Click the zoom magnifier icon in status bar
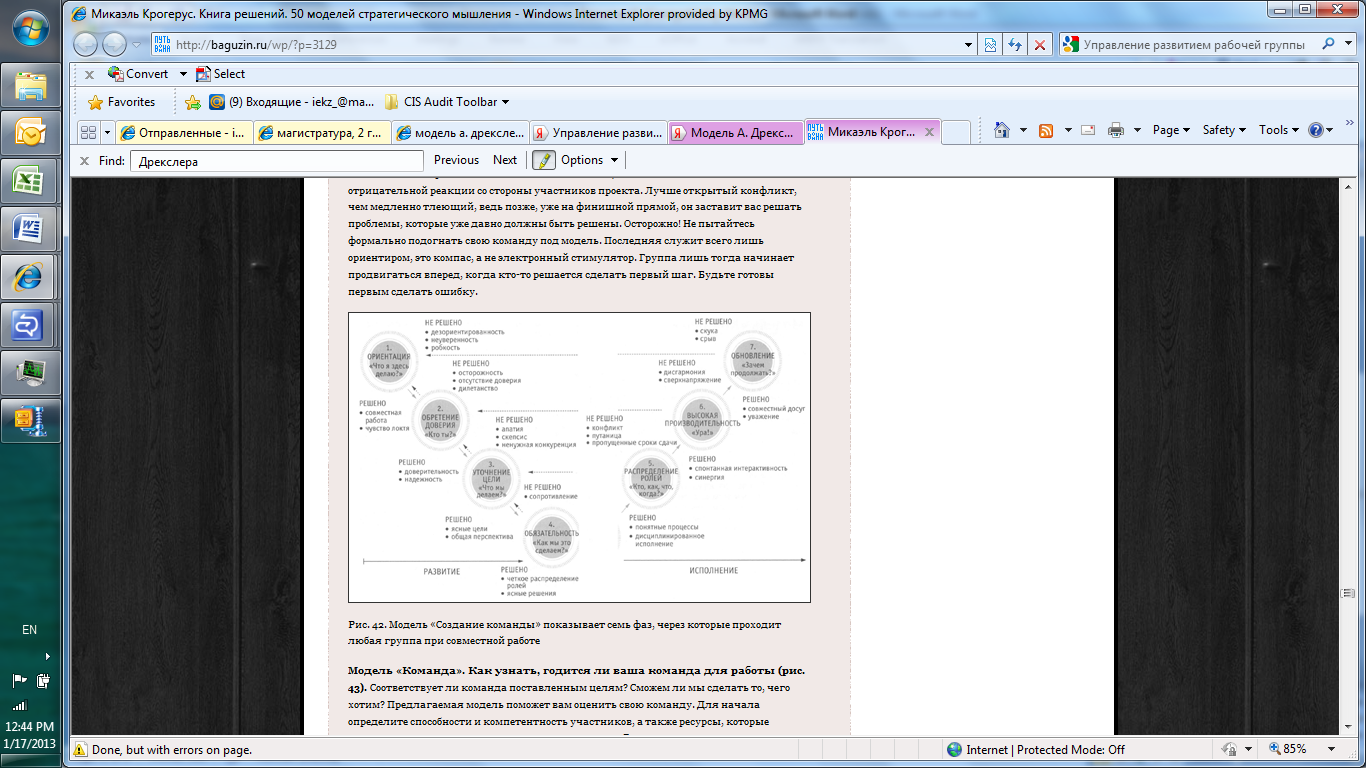Screen dimensions: 1366x768 [x=1275, y=749]
